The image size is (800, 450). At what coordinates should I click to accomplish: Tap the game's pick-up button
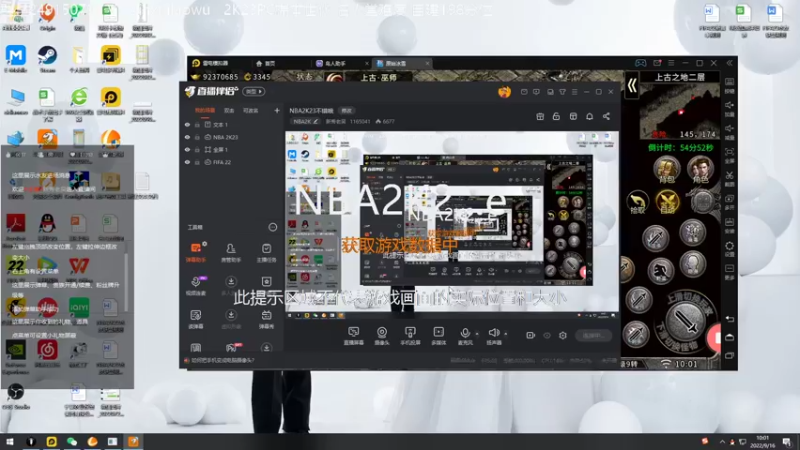[637, 202]
